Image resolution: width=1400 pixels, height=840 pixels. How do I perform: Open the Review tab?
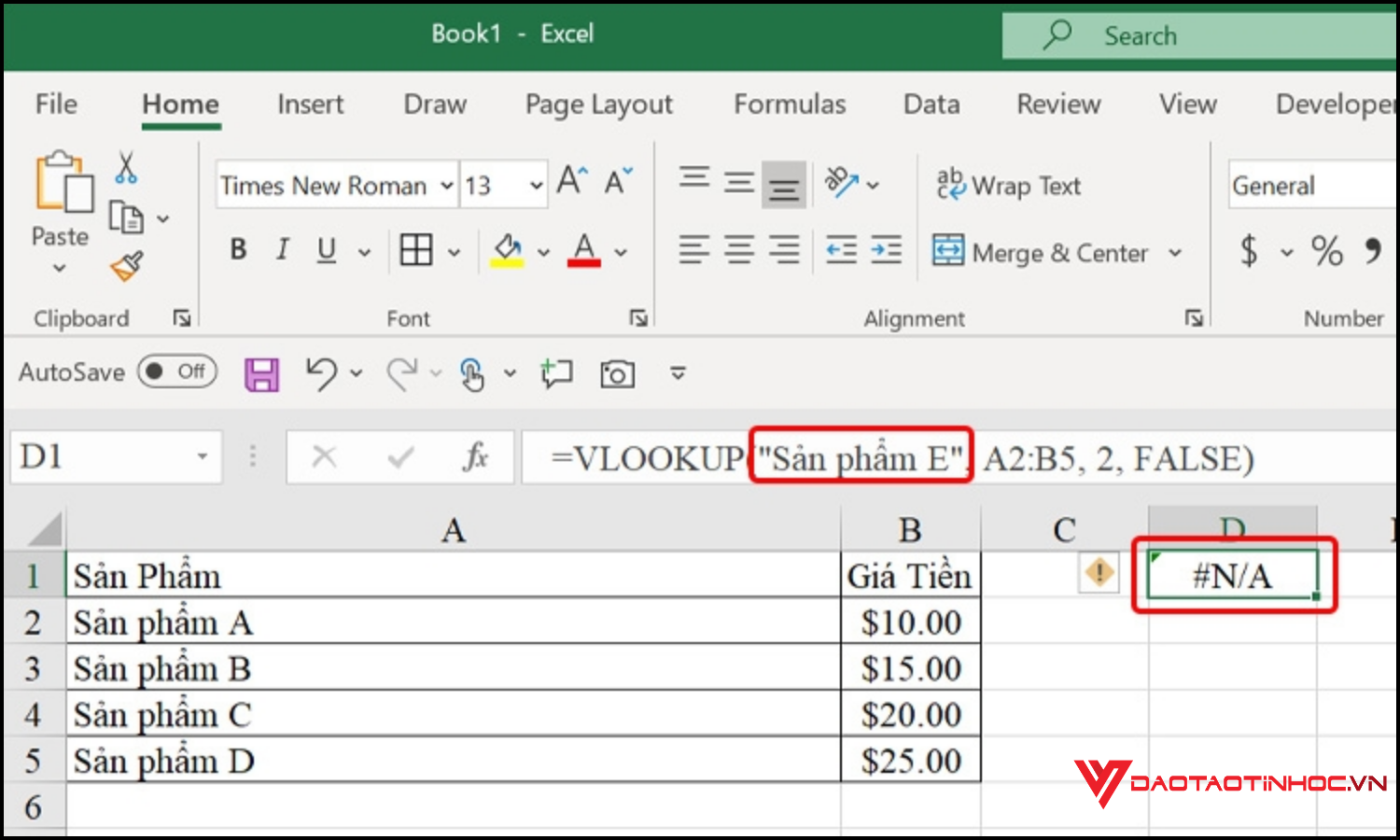pyautogui.click(x=1058, y=104)
